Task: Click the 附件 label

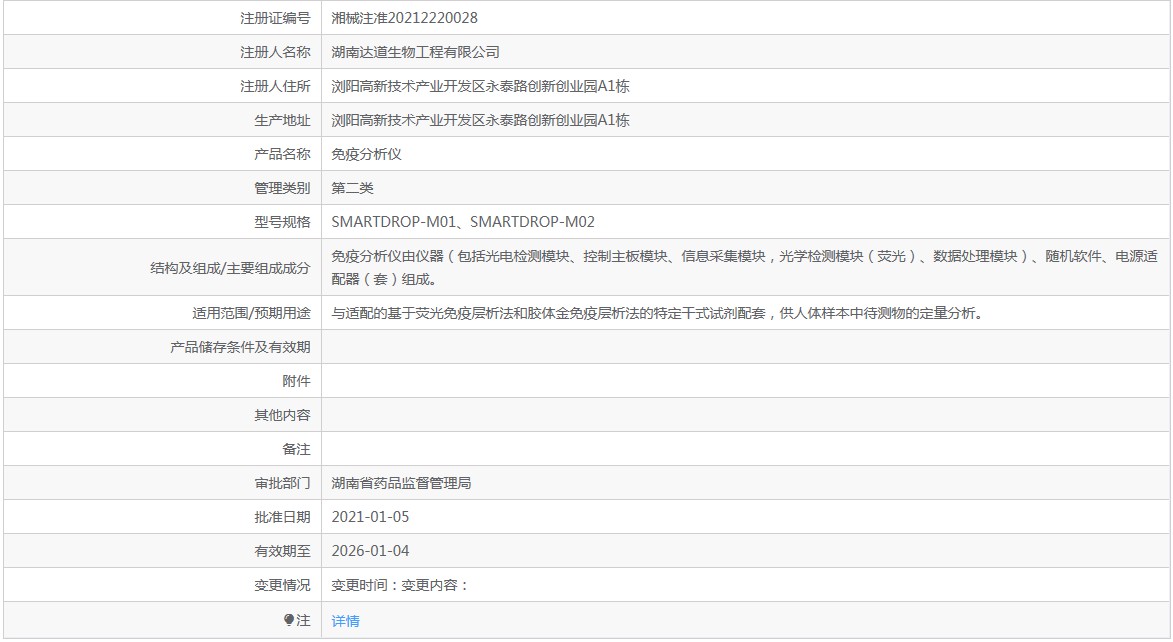Action: click(x=296, y=381)
